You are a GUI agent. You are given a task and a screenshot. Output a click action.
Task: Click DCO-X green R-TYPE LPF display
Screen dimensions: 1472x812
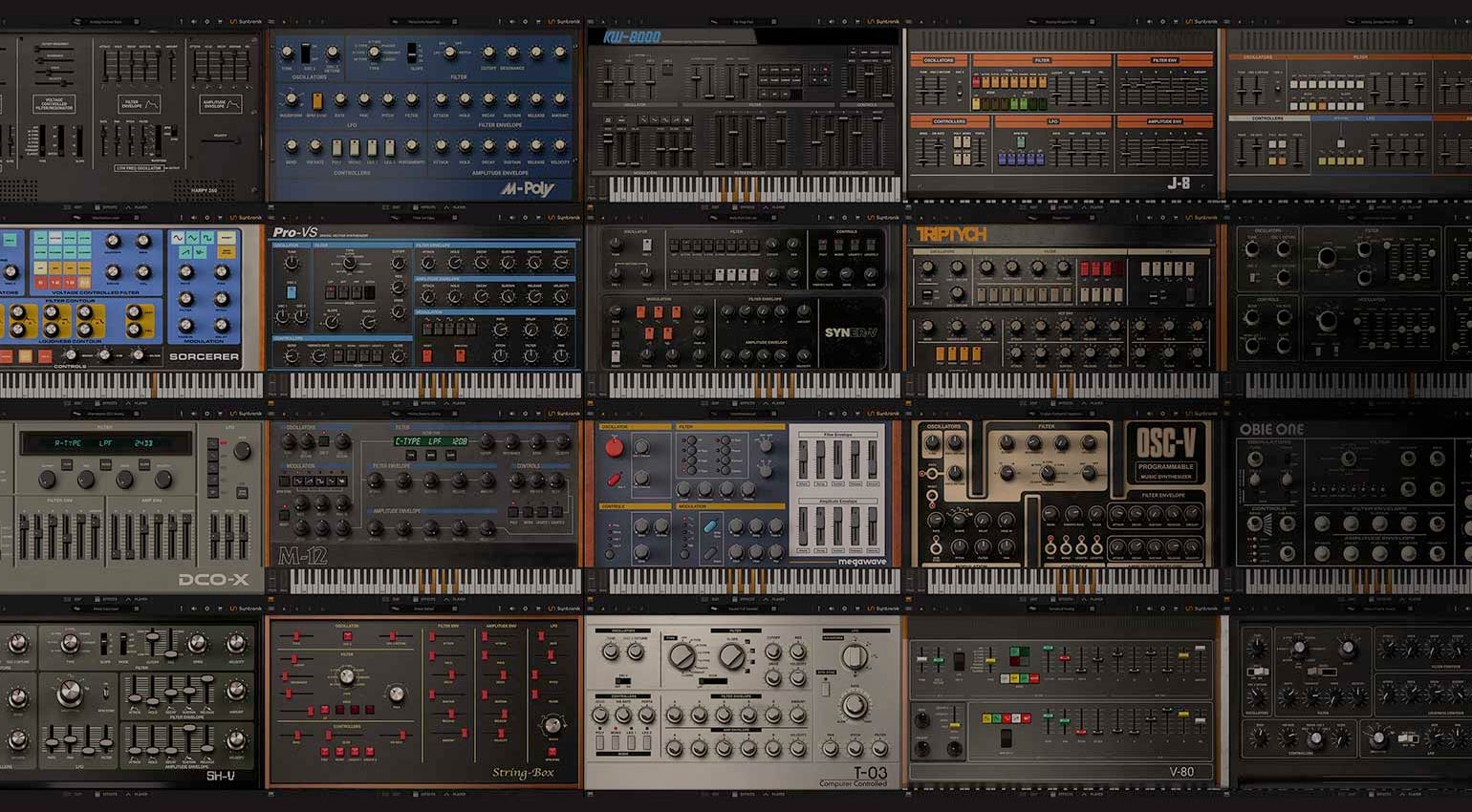coord(105,443)
